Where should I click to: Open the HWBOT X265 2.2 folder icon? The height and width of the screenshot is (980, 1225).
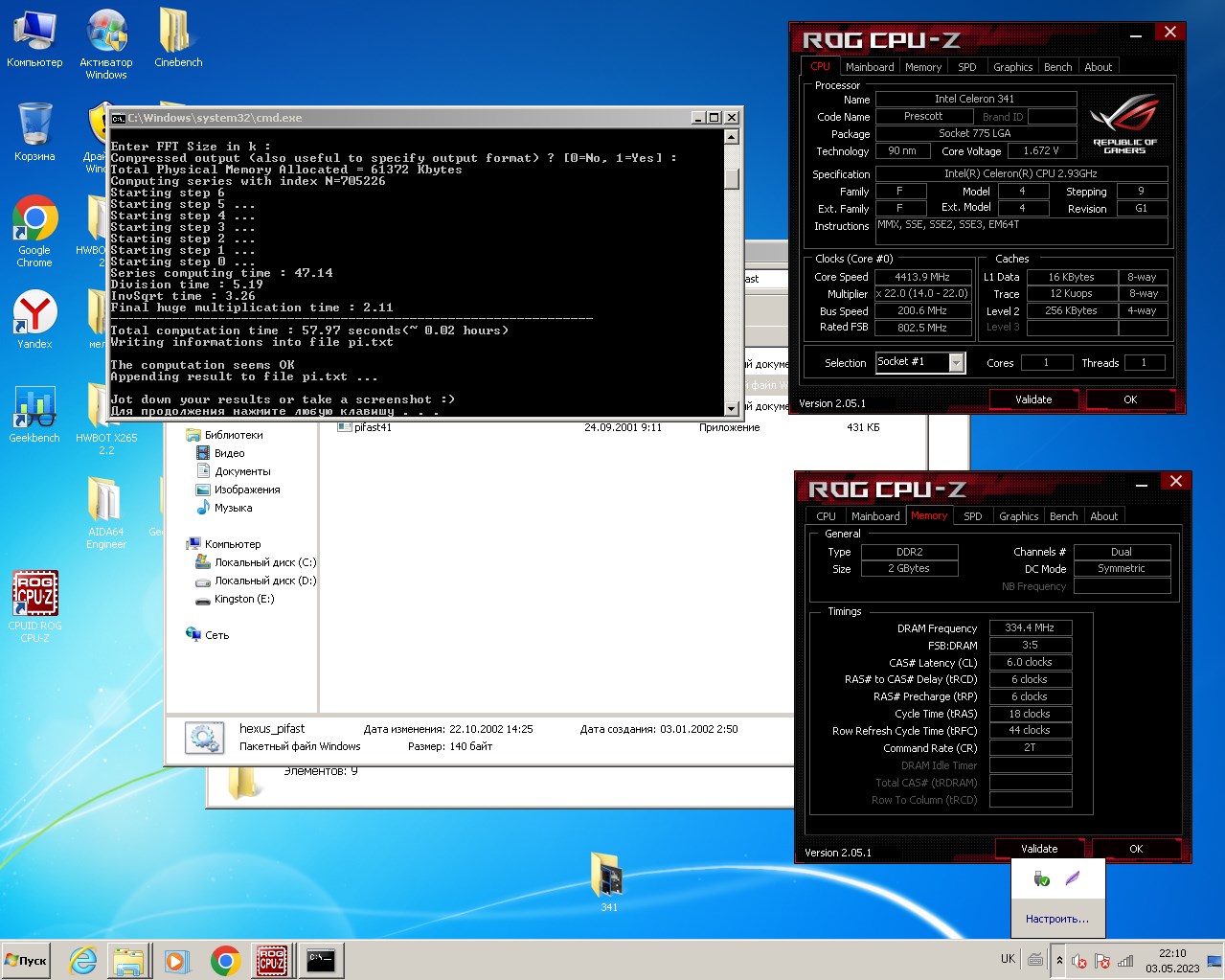tap(106, 420)
